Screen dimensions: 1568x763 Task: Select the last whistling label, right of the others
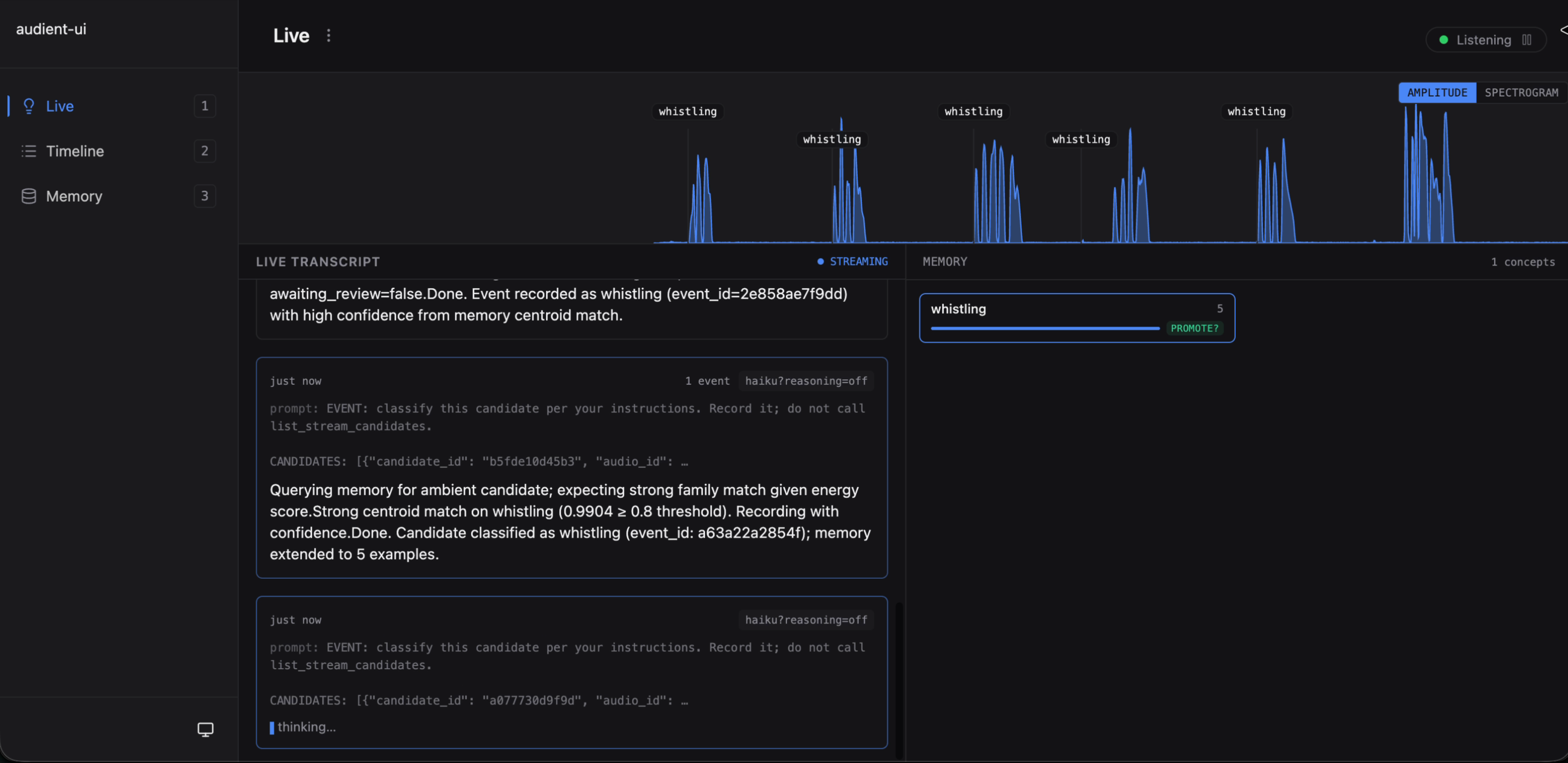point(1256,111)
